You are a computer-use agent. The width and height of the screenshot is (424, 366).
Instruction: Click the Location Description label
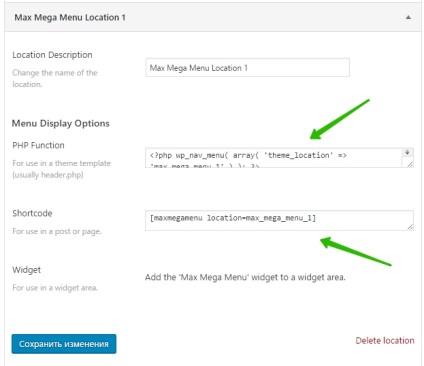(52, 55)
